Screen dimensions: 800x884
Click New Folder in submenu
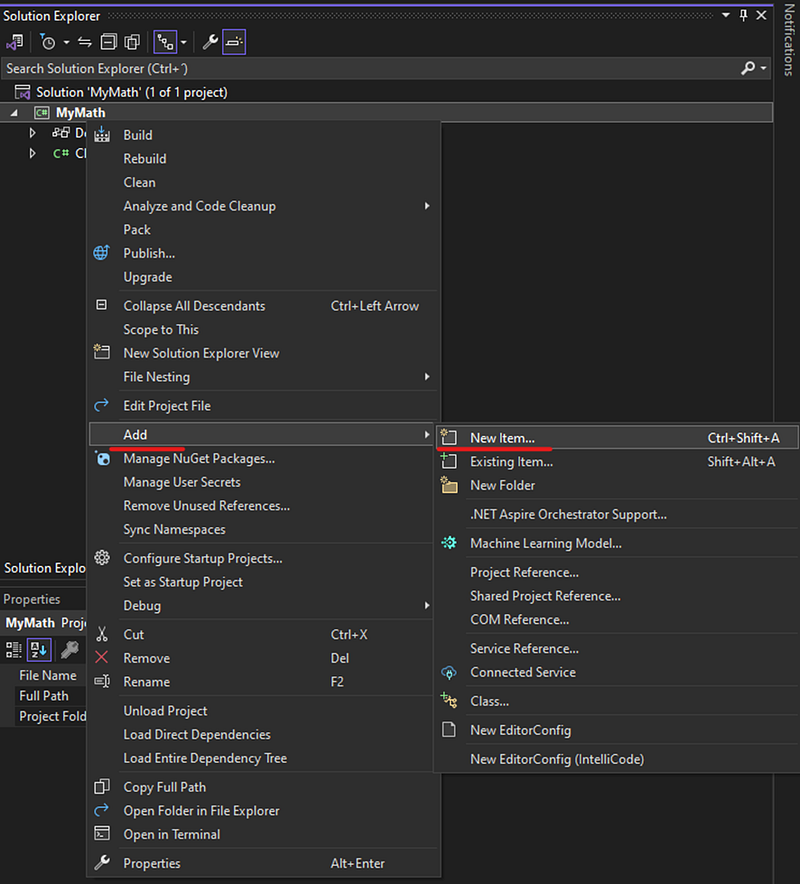click(x=617, y=486)
